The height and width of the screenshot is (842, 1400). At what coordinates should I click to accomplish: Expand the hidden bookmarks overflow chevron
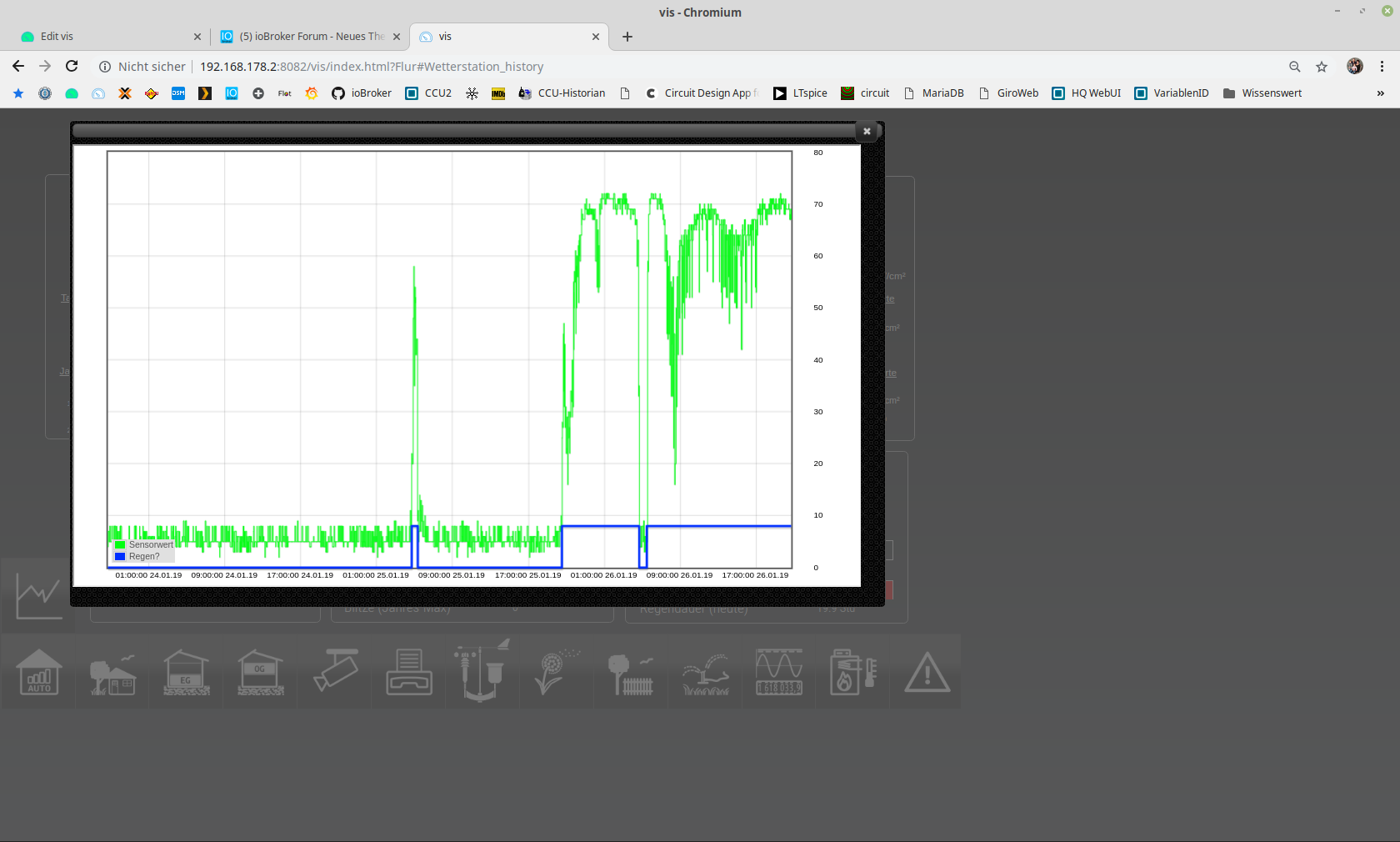[1381, 93]
